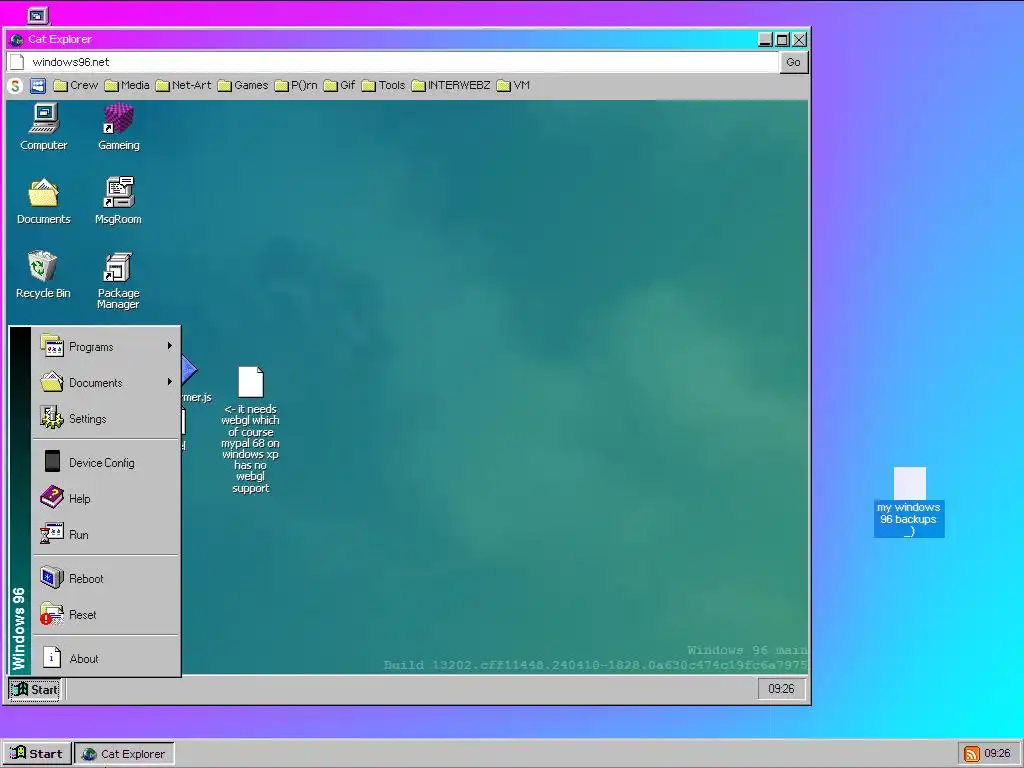Image resolution: width=1024 pixels, height=768 pixels.
Task: Open the Recycle Bin icon
Action: point(43,275)
